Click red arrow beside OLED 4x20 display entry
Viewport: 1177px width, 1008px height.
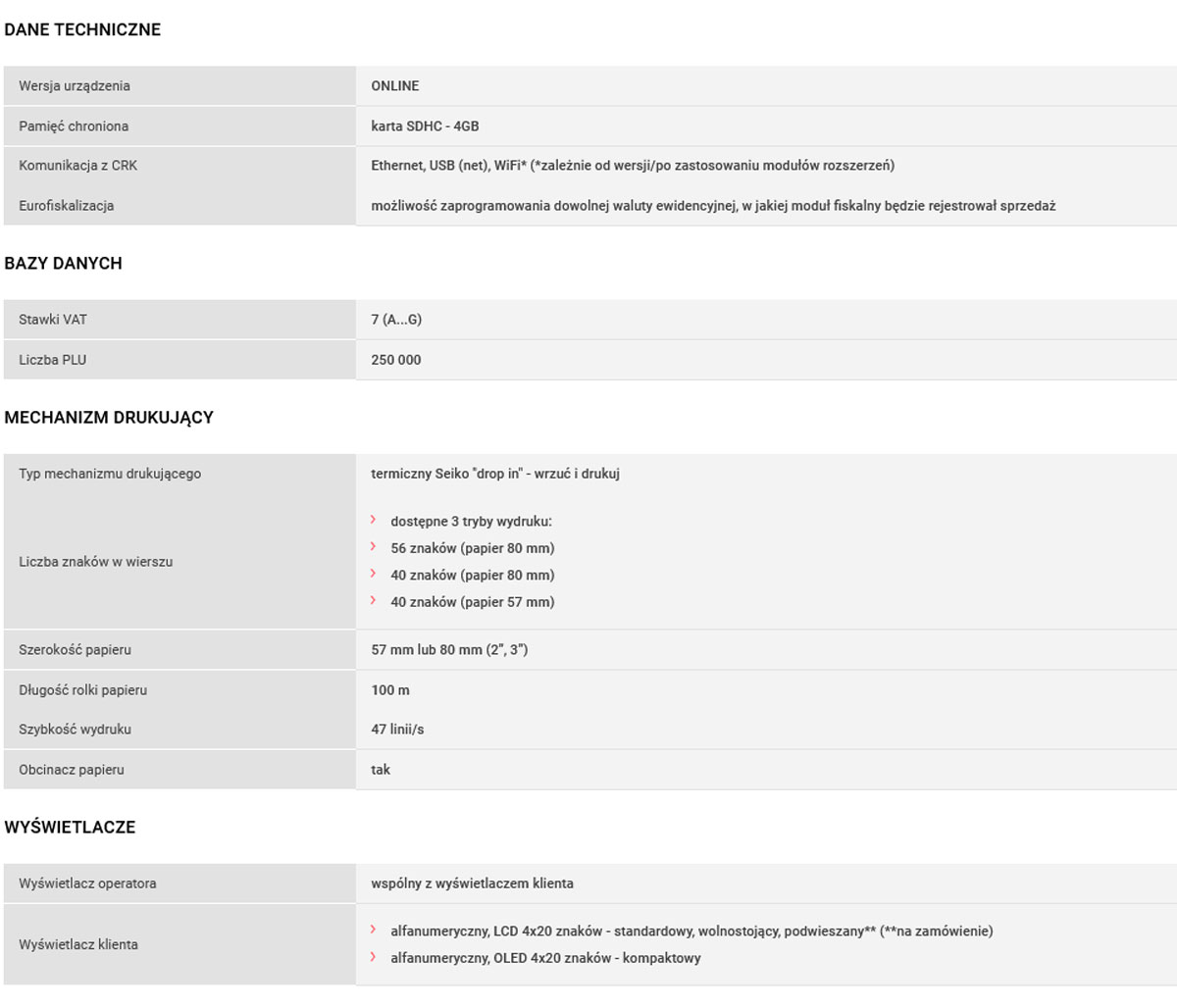(374, 957)
